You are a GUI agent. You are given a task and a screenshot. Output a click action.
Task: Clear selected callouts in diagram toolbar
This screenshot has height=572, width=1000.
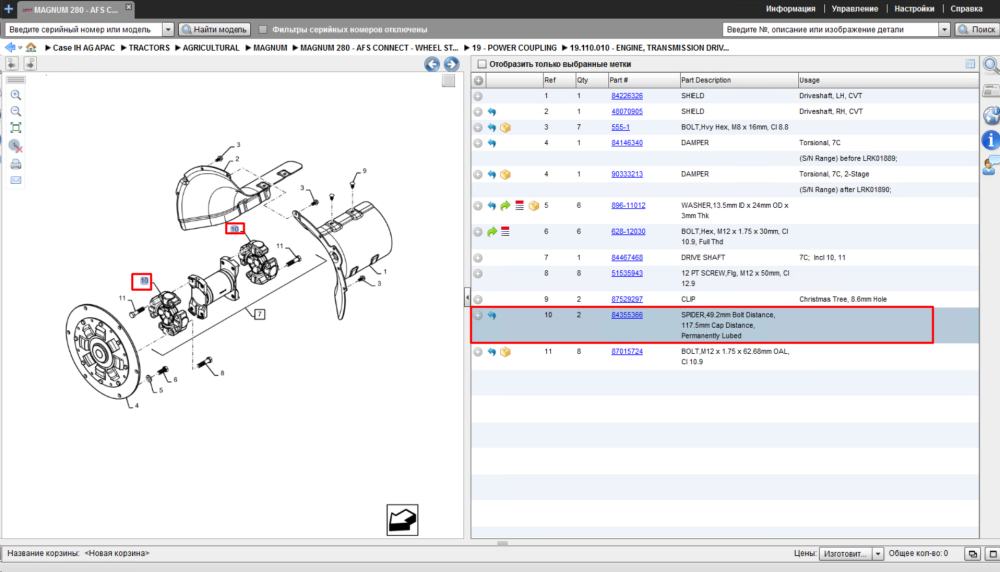tap(16, 147)
